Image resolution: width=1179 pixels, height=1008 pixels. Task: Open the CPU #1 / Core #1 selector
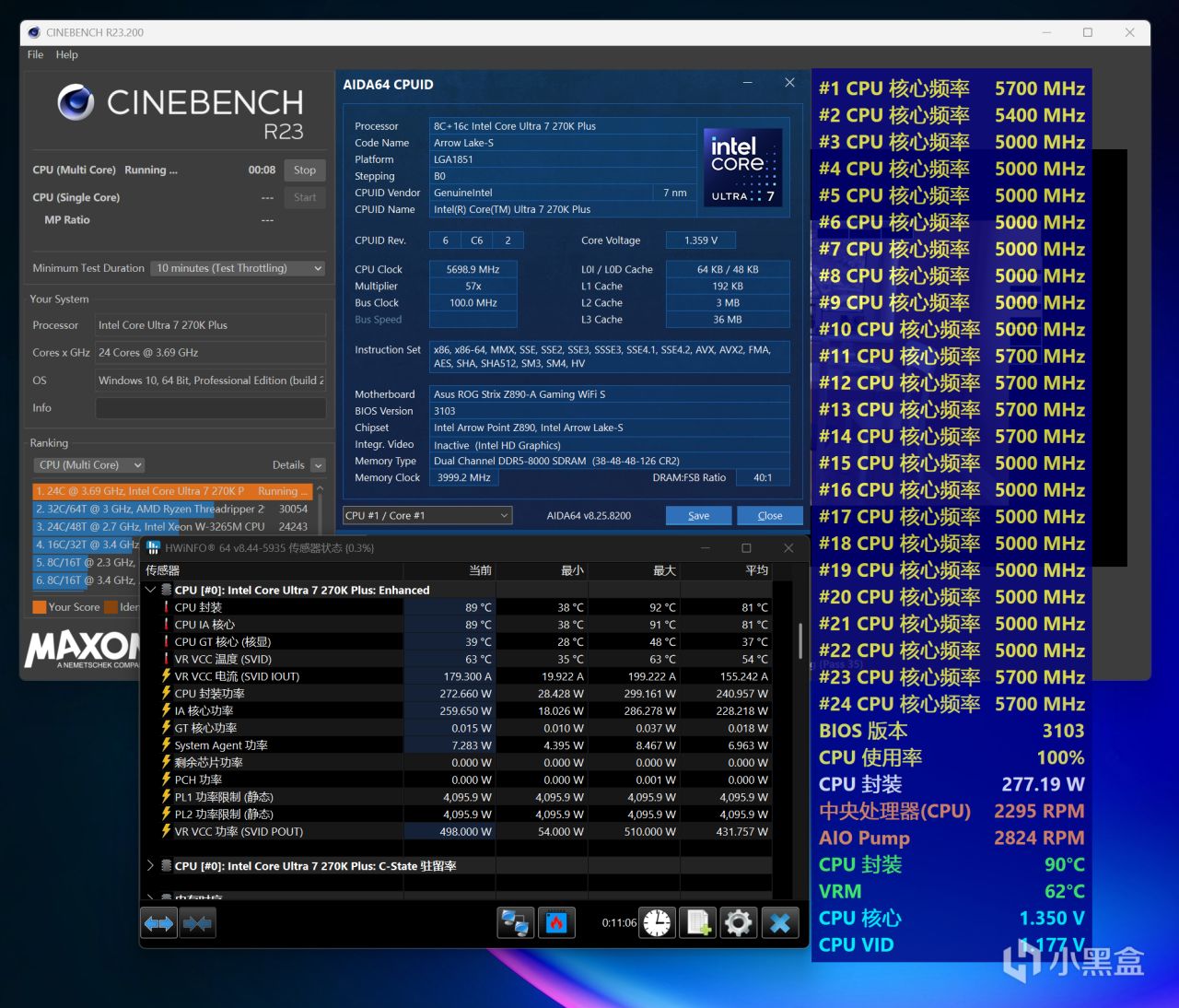point(427,516)
